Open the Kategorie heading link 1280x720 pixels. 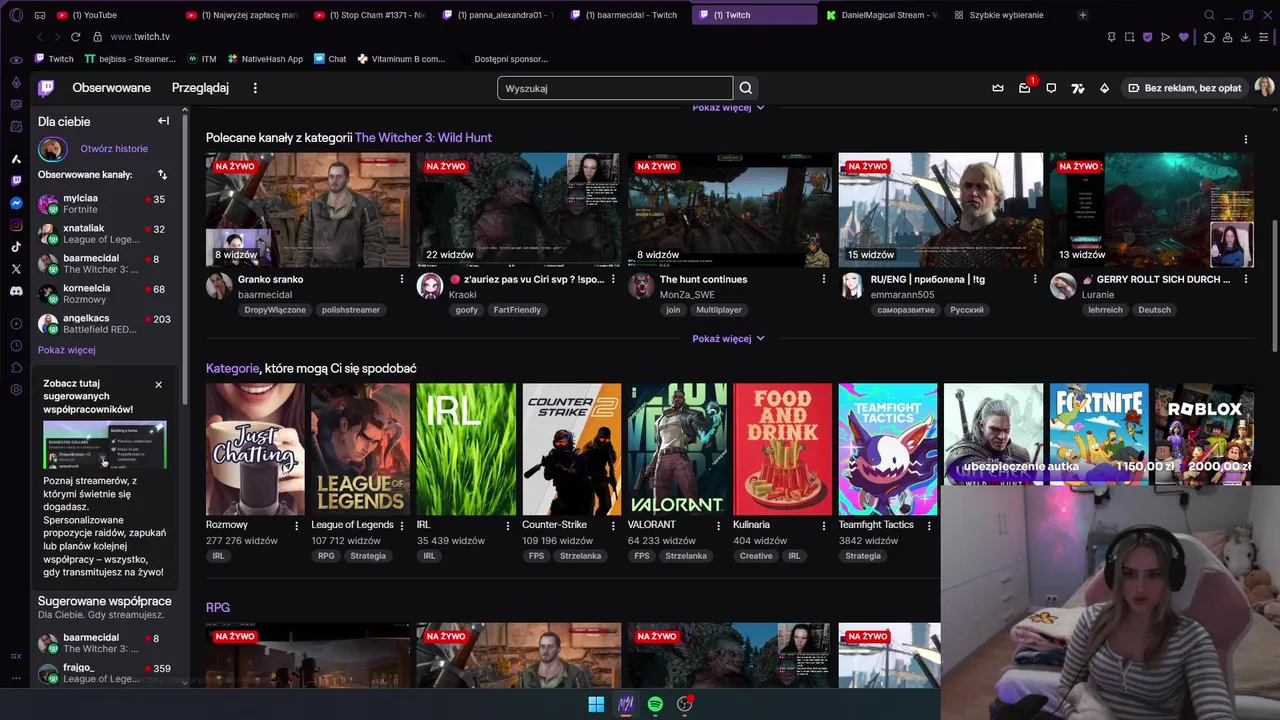tap(232, 368)
